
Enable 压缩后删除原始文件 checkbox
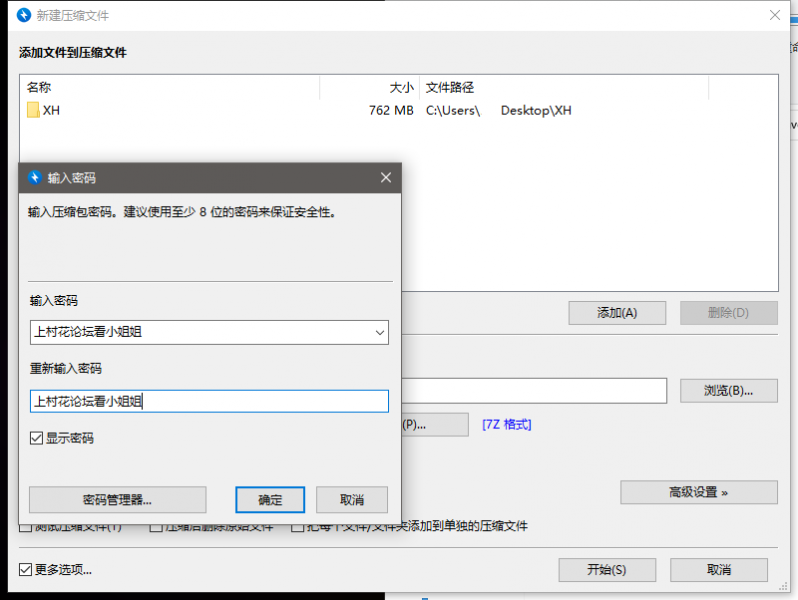(157, 526)
